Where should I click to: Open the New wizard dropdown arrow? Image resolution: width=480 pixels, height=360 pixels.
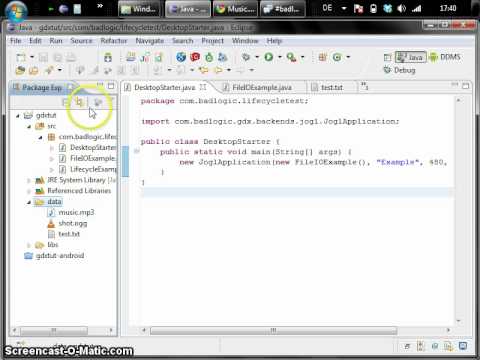pos(32,57)
